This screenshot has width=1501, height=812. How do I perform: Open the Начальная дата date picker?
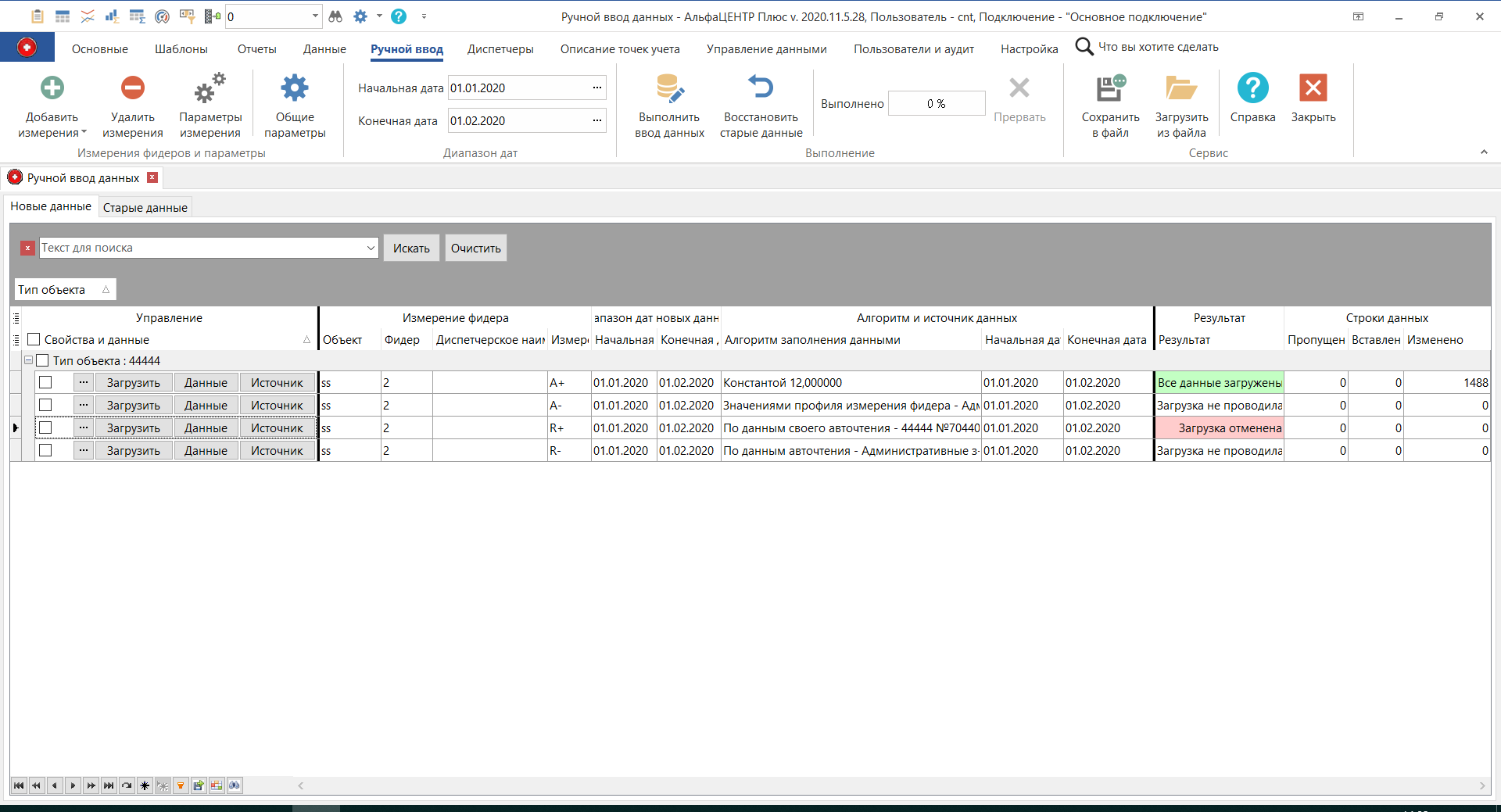click(x=596, y=88)
